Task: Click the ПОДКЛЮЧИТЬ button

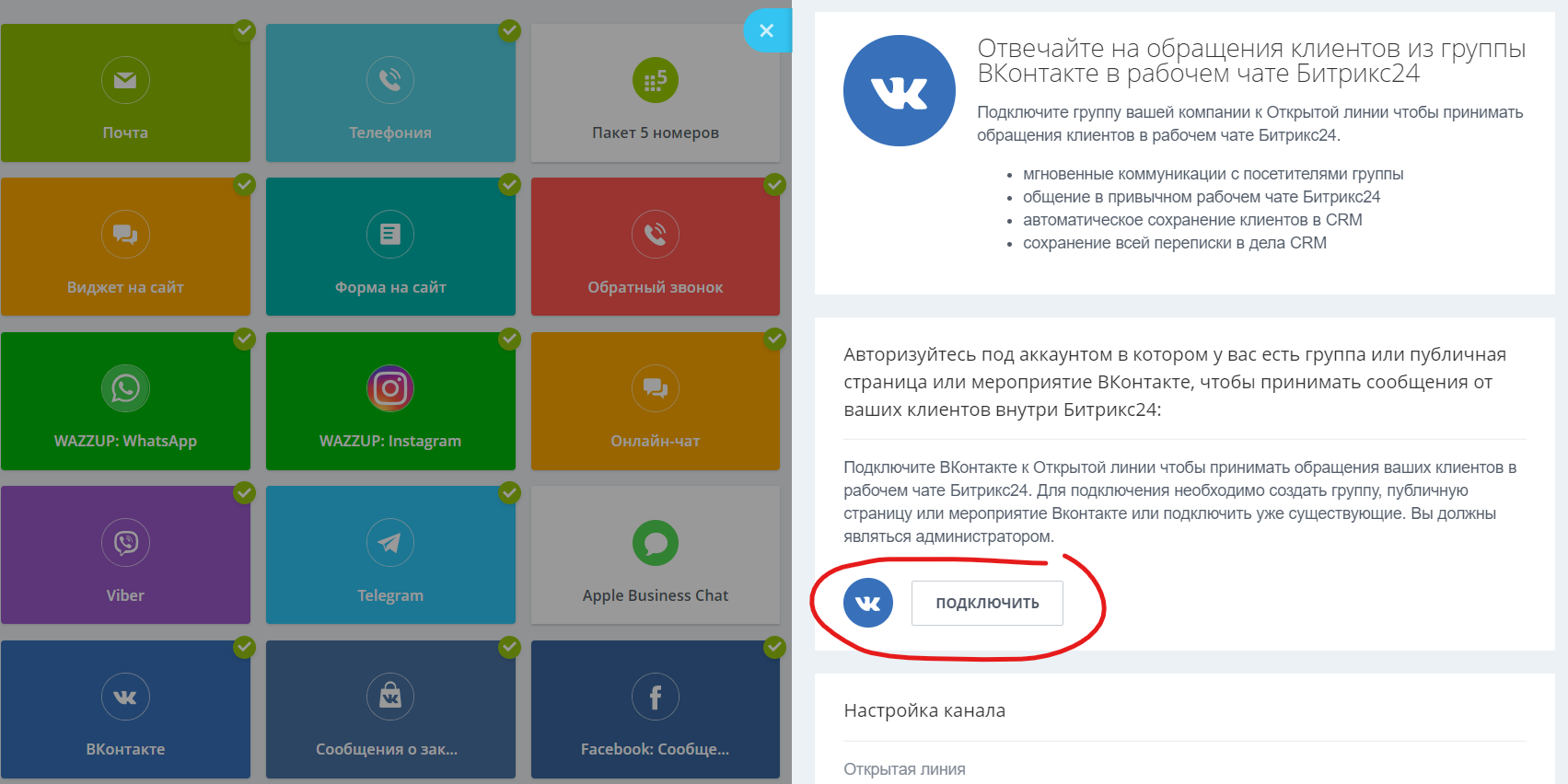Action: pos(987,603)
